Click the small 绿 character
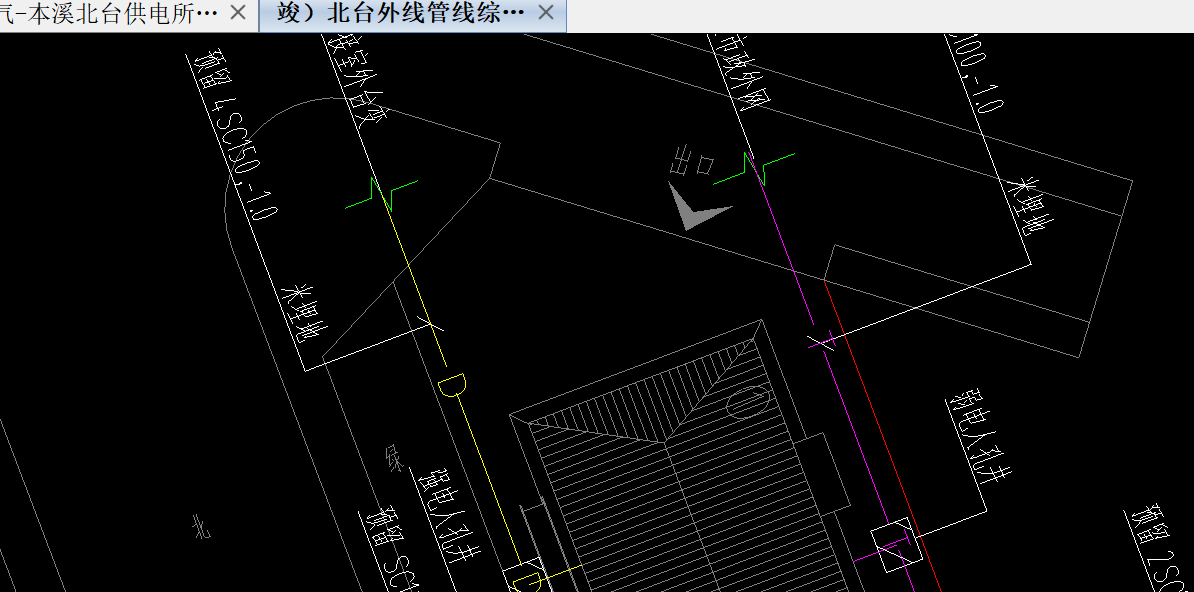Viewport: 1194px width, 592px height. [394, 458]
